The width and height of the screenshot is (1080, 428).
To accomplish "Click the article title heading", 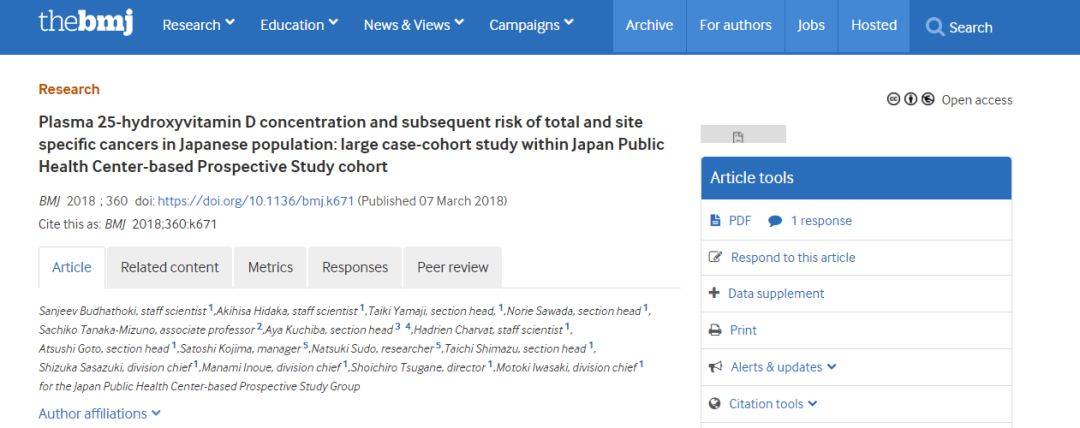I will pos(351,144).
